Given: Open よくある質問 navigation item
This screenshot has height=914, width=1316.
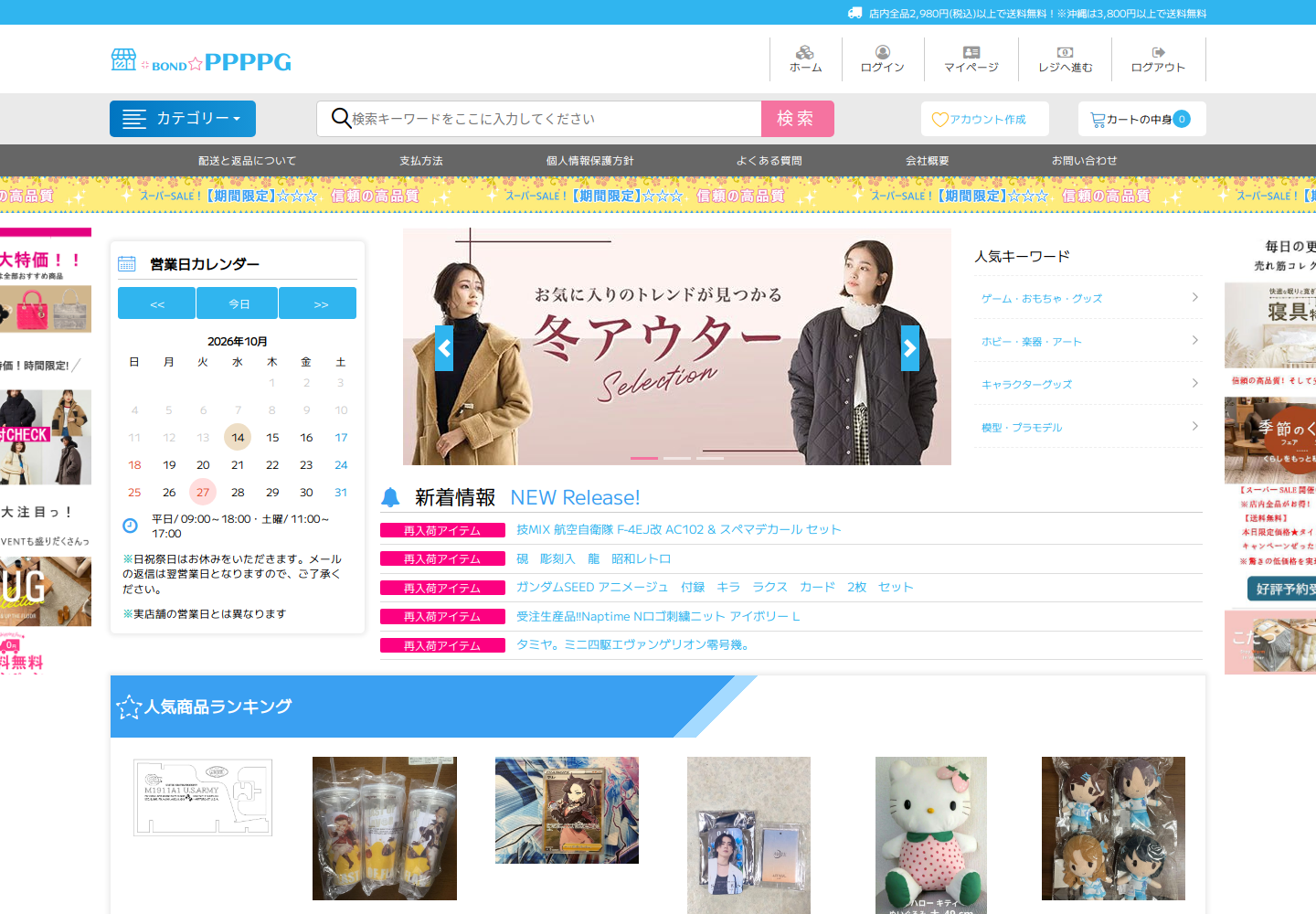Looking at the screenshot, I should point(769,161).
